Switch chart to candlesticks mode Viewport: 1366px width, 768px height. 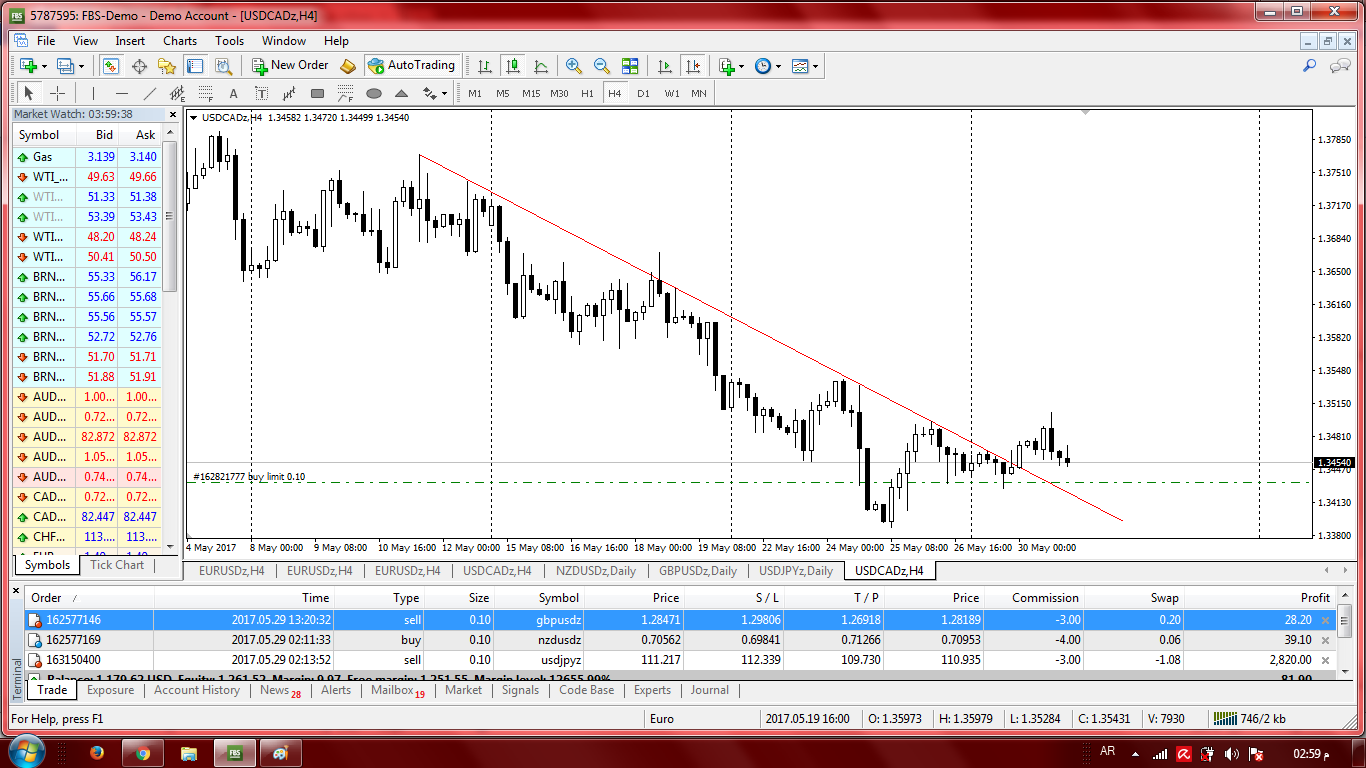513,66
